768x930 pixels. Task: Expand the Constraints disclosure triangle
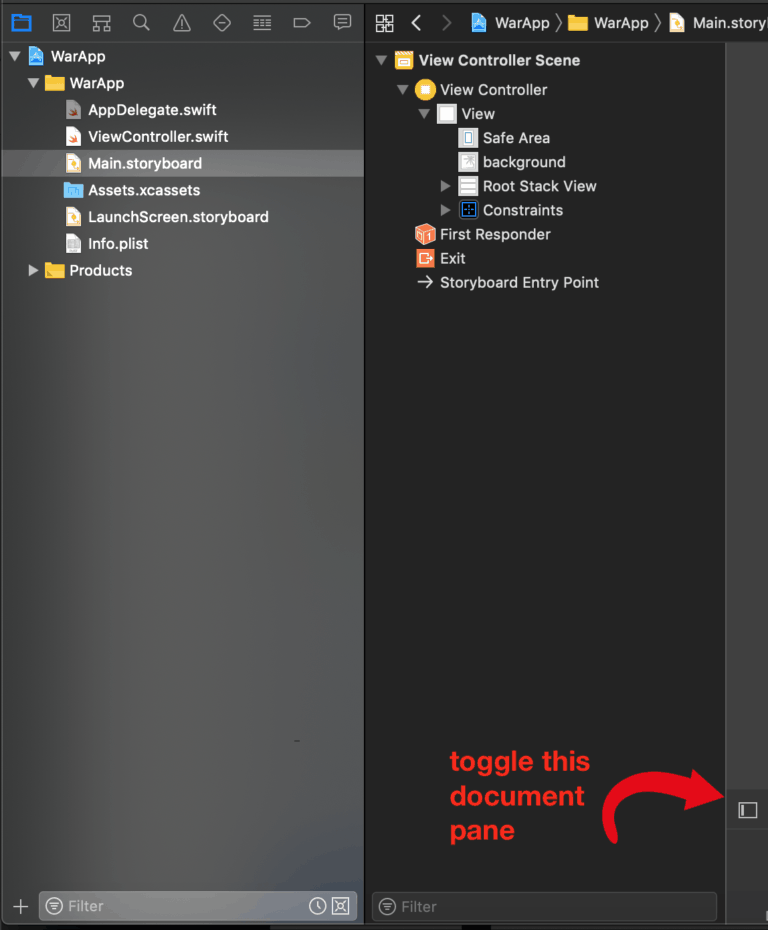[445, 210]
